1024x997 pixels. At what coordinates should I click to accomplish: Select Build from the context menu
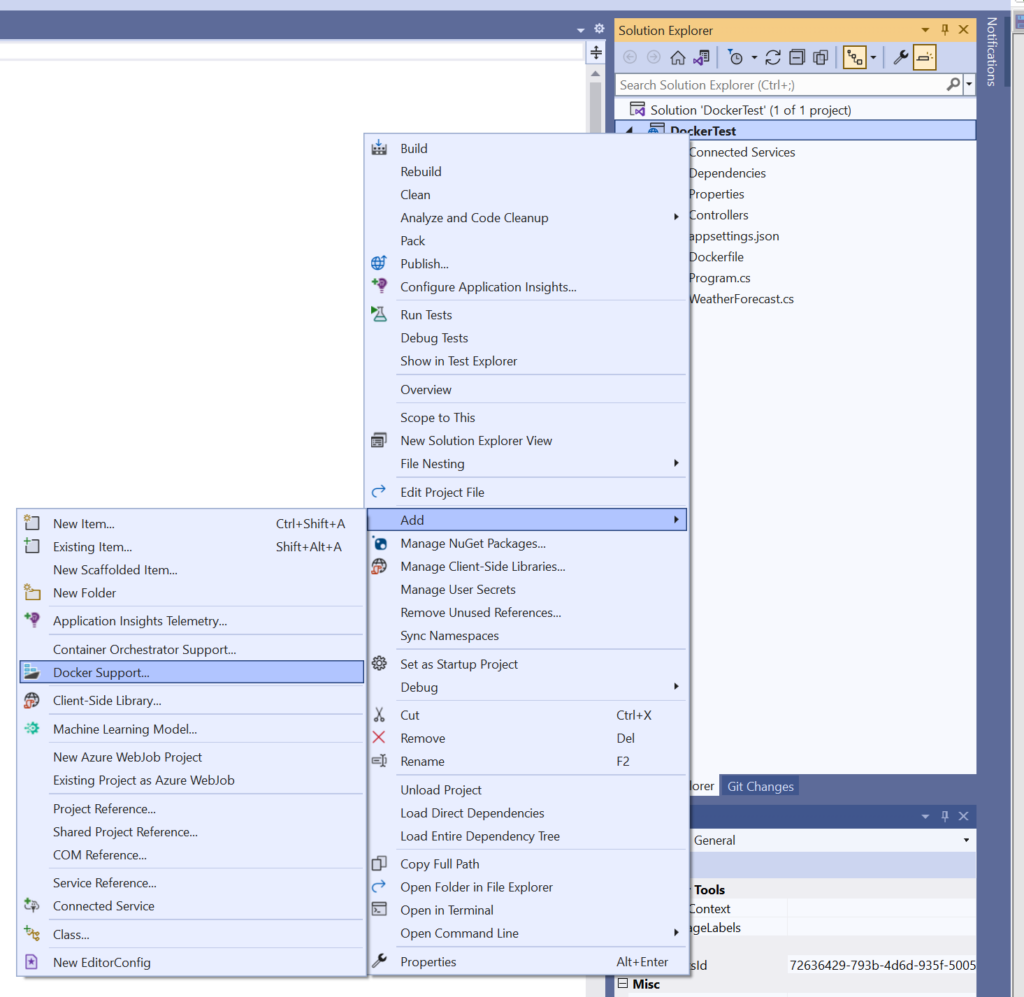pyautogui.click(x=413, y=148)
